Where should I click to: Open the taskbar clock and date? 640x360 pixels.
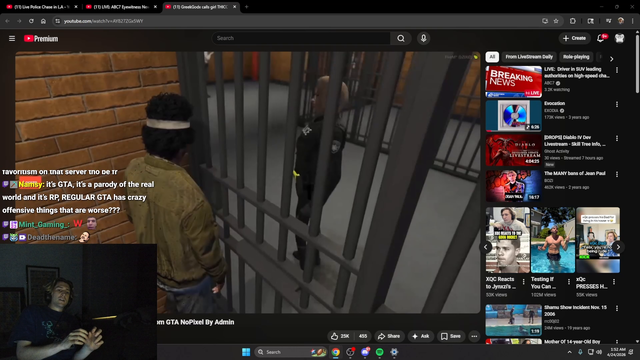(616, 352)
